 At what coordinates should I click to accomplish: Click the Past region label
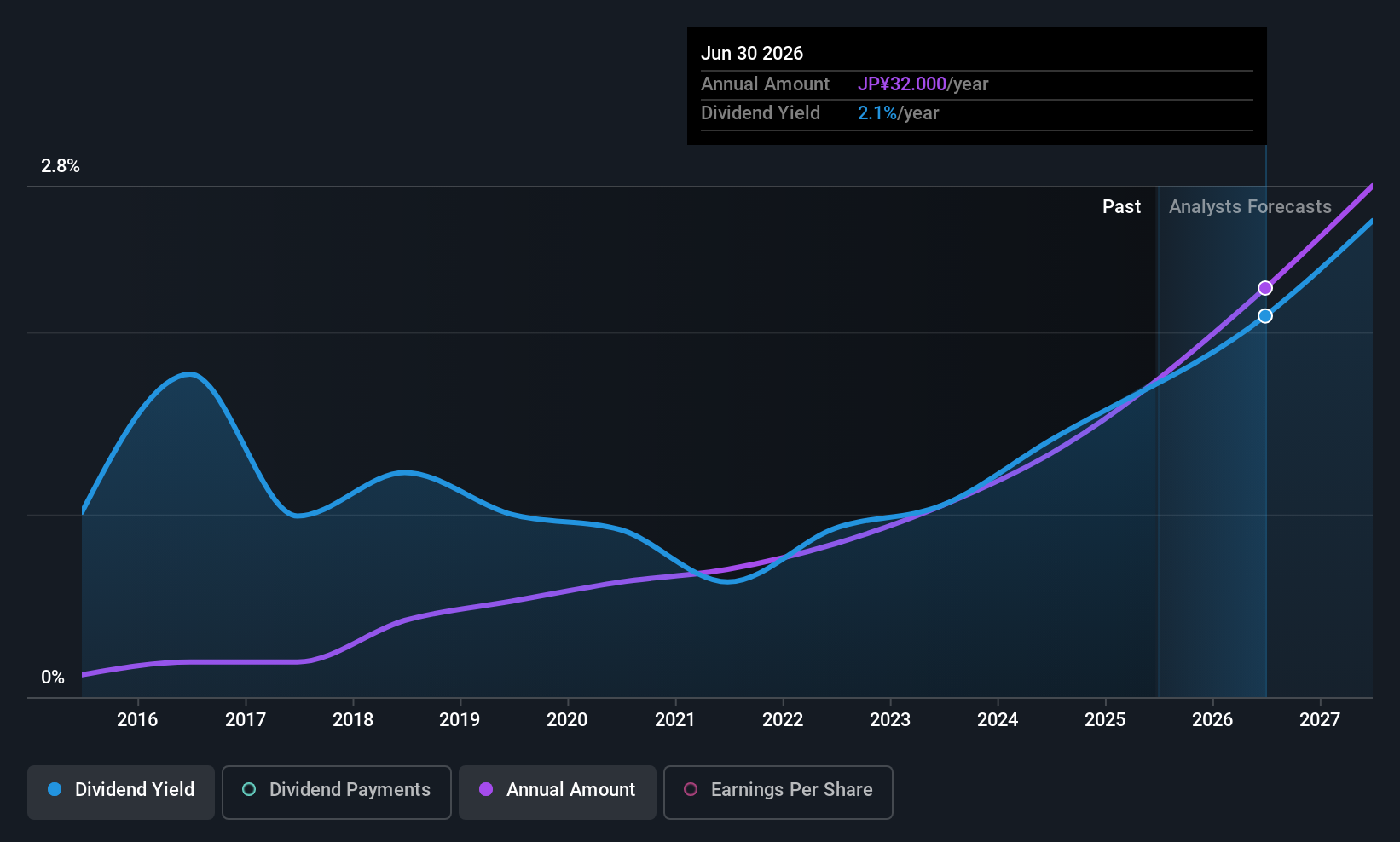[1121, 206]
